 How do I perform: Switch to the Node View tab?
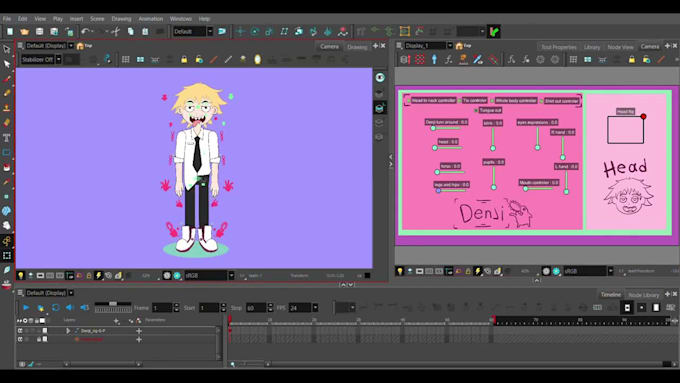coord(620,47)
